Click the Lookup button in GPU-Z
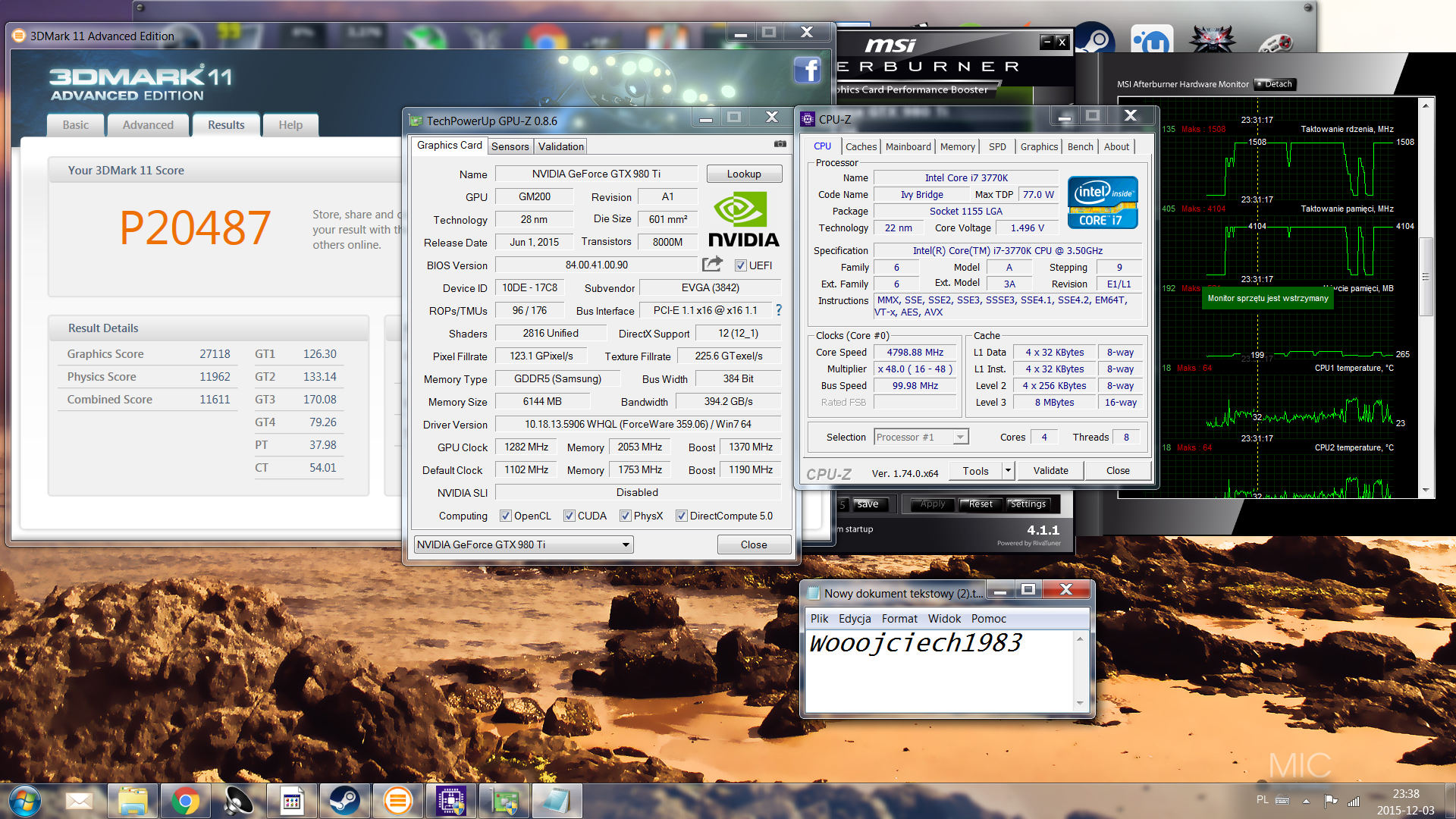The height and width of the screenshot is (819, 1456). (744, 174)
